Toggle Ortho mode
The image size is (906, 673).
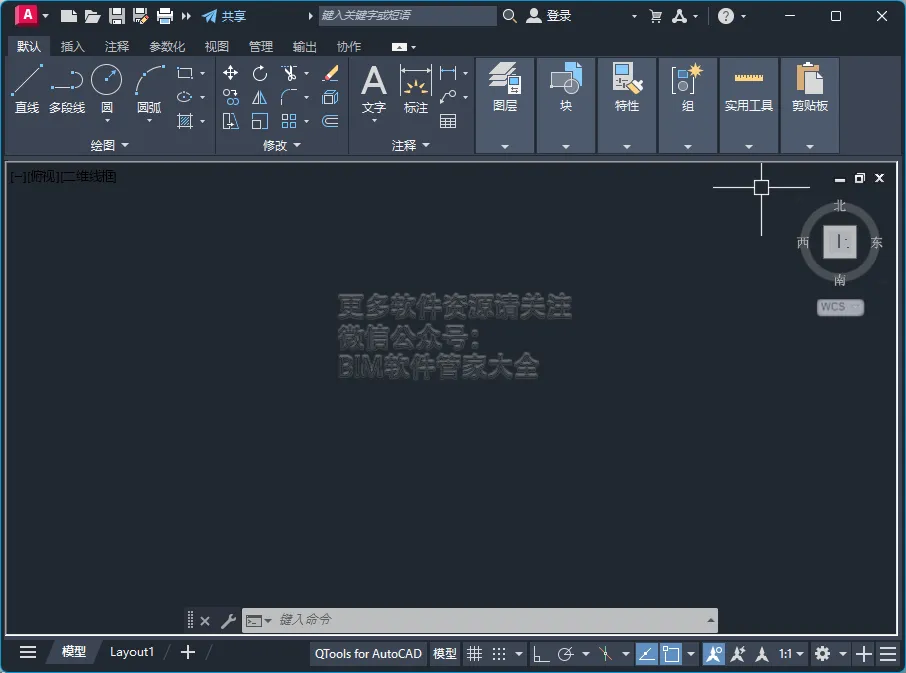pos(541,654)
